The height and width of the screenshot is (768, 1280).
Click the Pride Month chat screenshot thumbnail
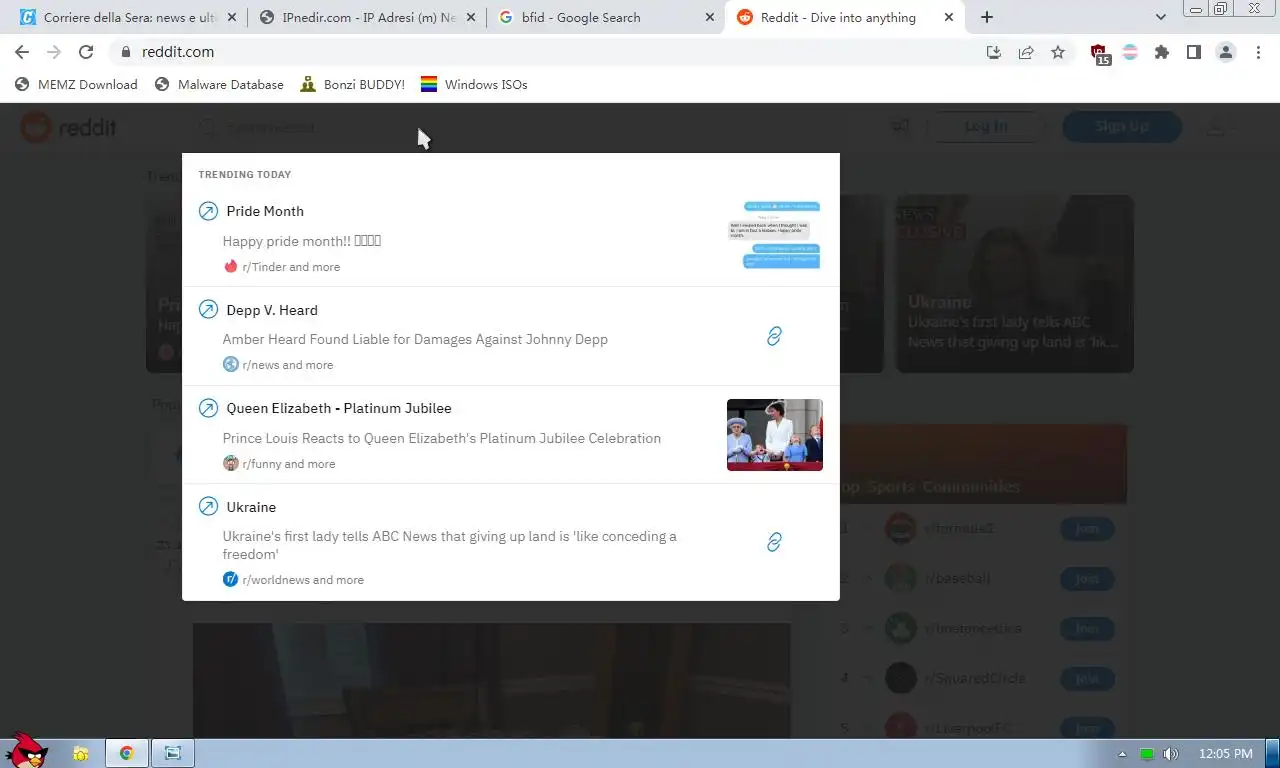tap(774, 235)
